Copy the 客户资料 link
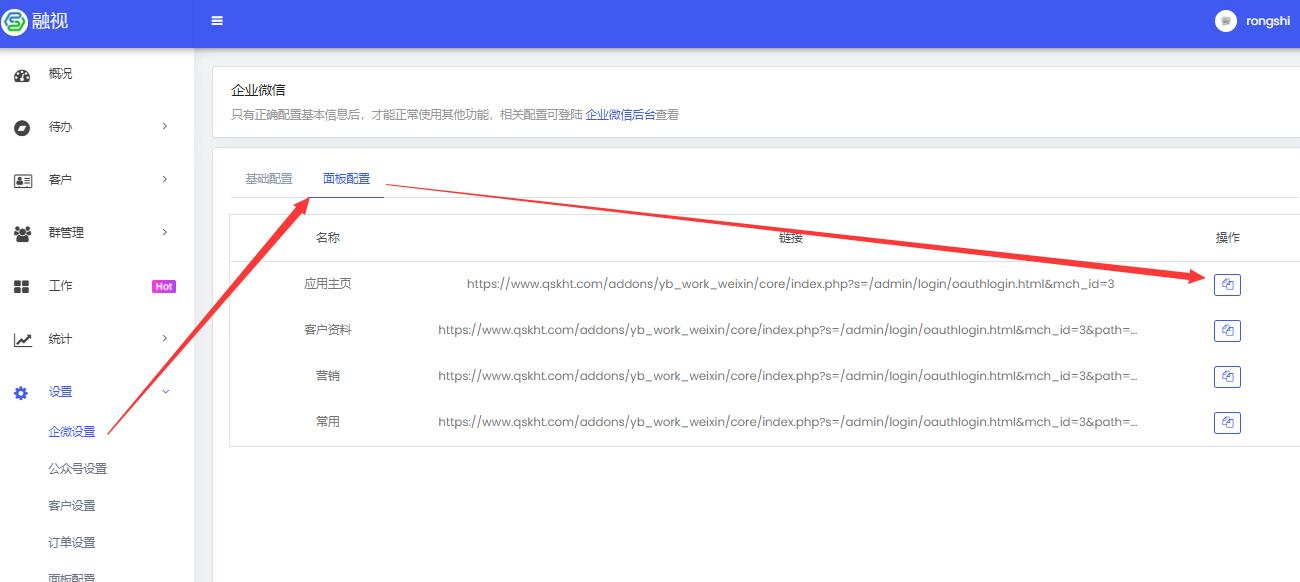Viewport: 1300px width, 582px height. click(x=1227, y=331)
